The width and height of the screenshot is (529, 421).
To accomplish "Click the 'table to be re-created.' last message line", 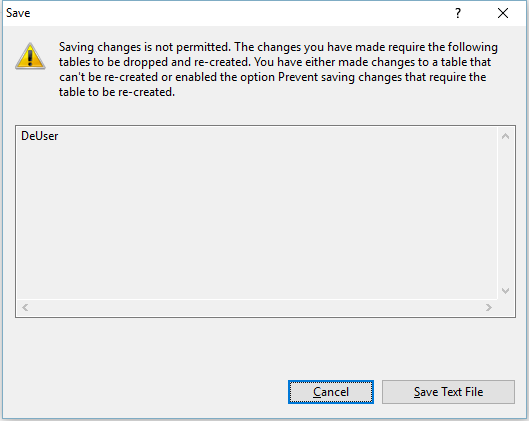I will click(117, 92).
